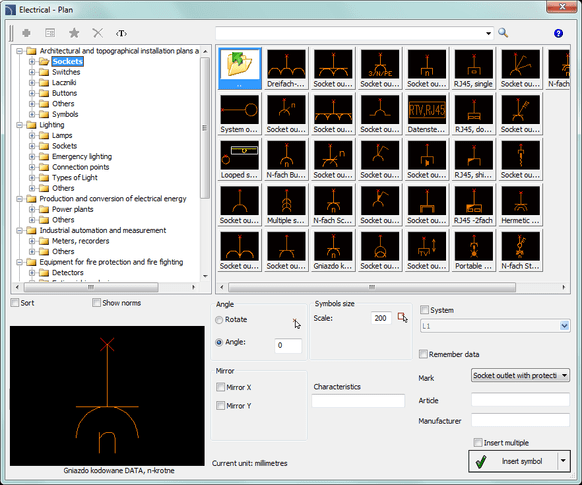Select the RTV,RJ45 Datensteckdose symbol
The height and width of the screenshot is (485, 582).
426,114
